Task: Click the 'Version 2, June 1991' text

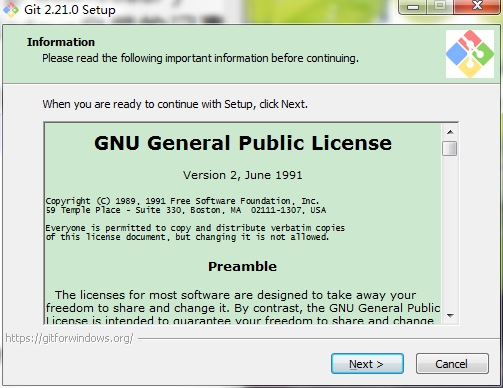Action: (x=243, y=175)
